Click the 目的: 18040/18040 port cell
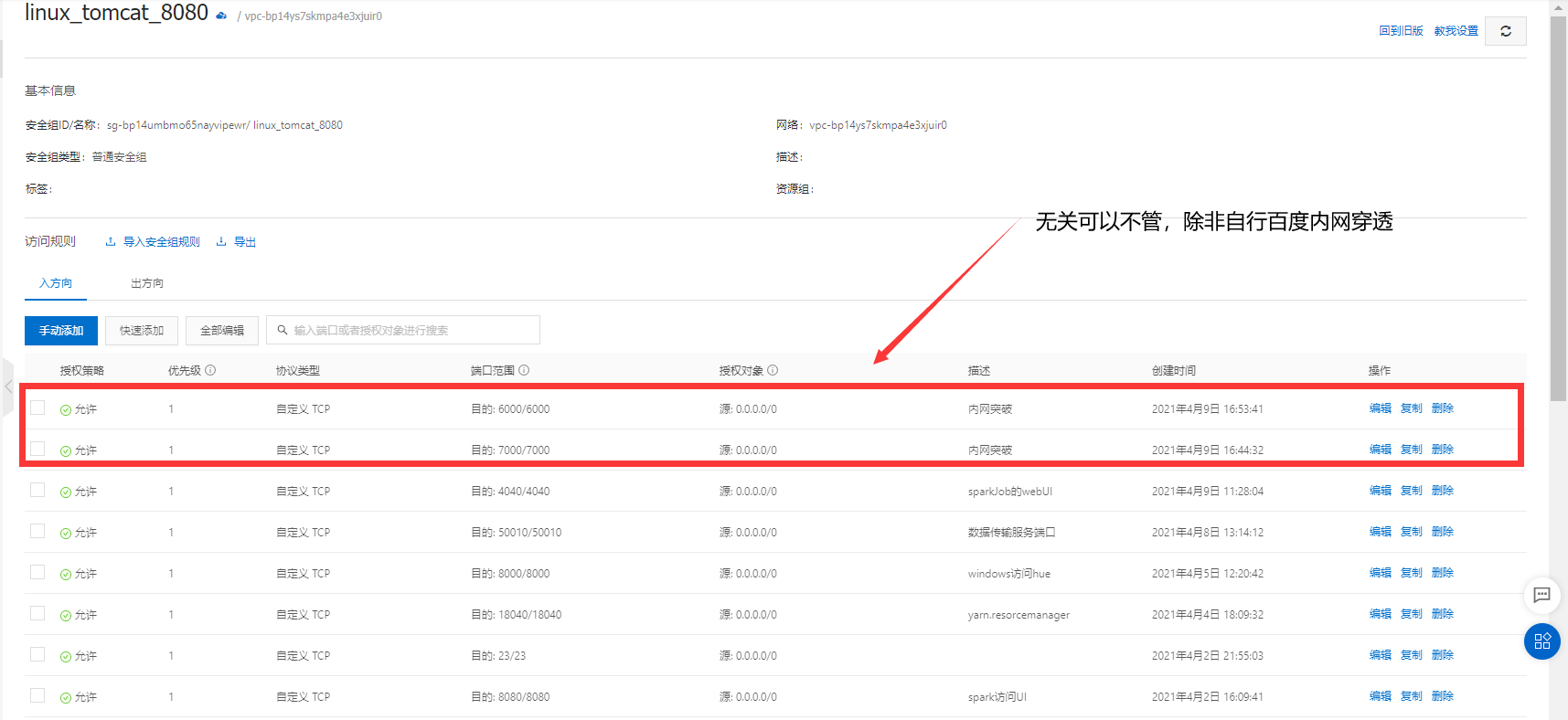 click(517, 615)
